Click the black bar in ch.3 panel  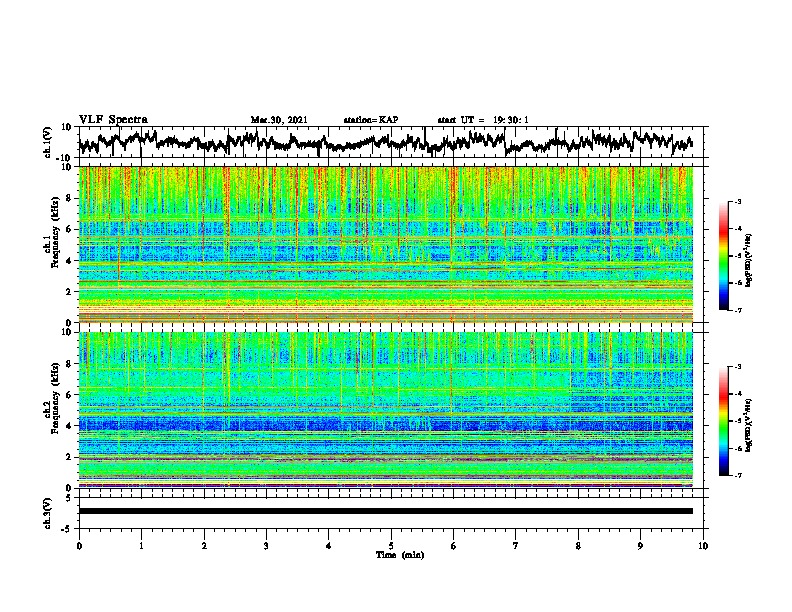tap(385, 511)
